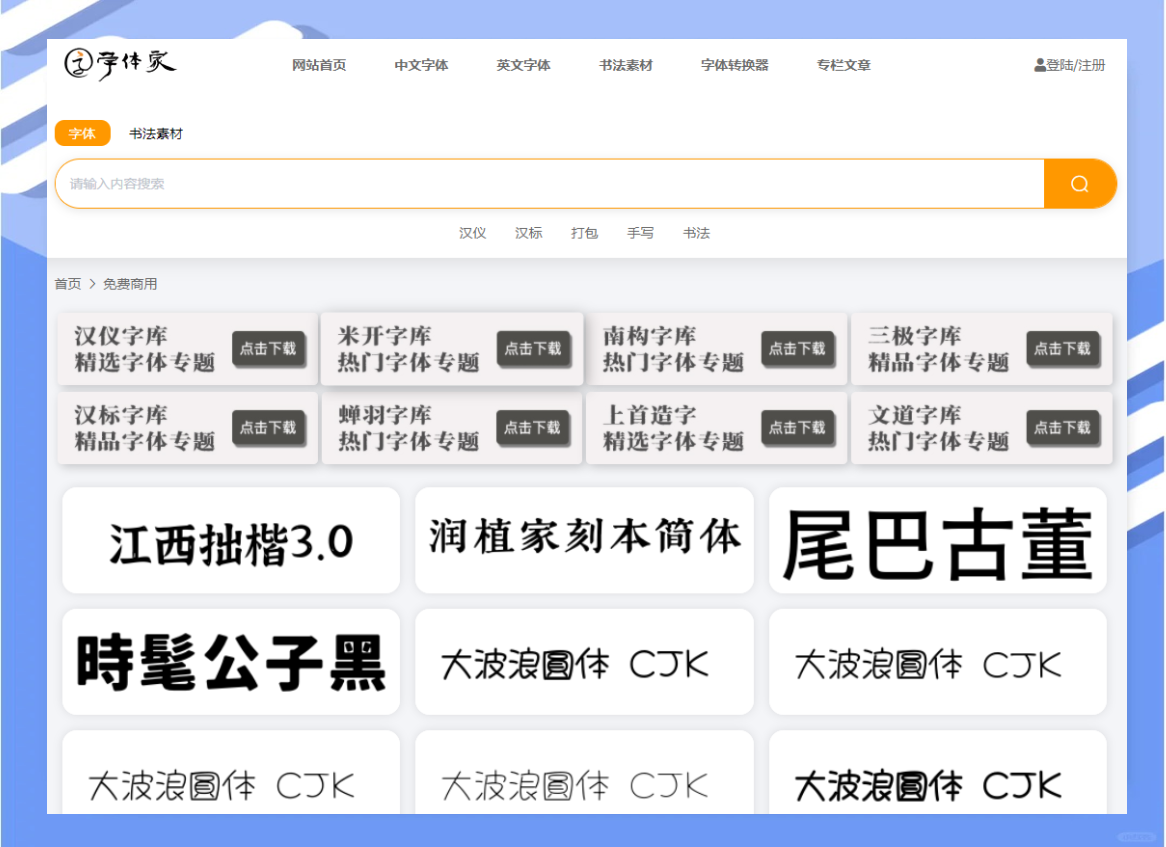Click 点击下载 on the 米开字库 banner
The height and width of the screenshot is (847, 1166).
[532, 349]
